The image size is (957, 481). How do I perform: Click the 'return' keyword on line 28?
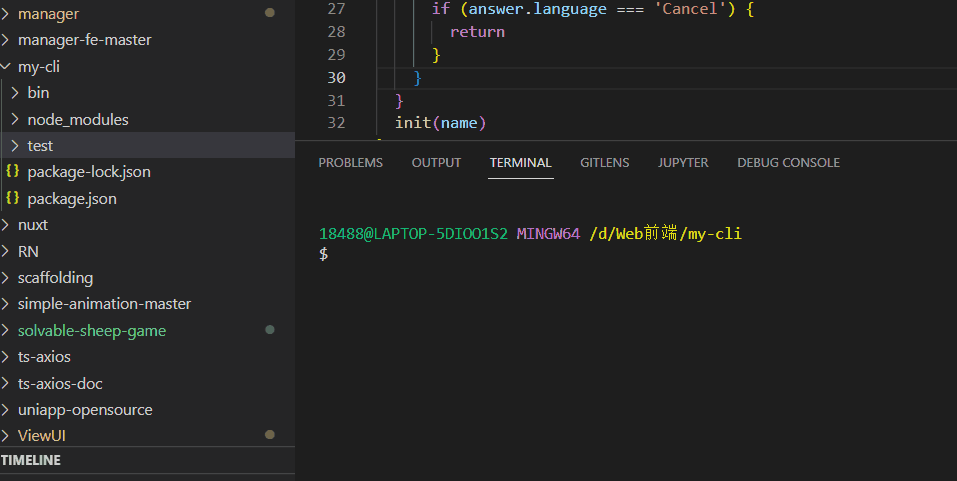[477, 32]
